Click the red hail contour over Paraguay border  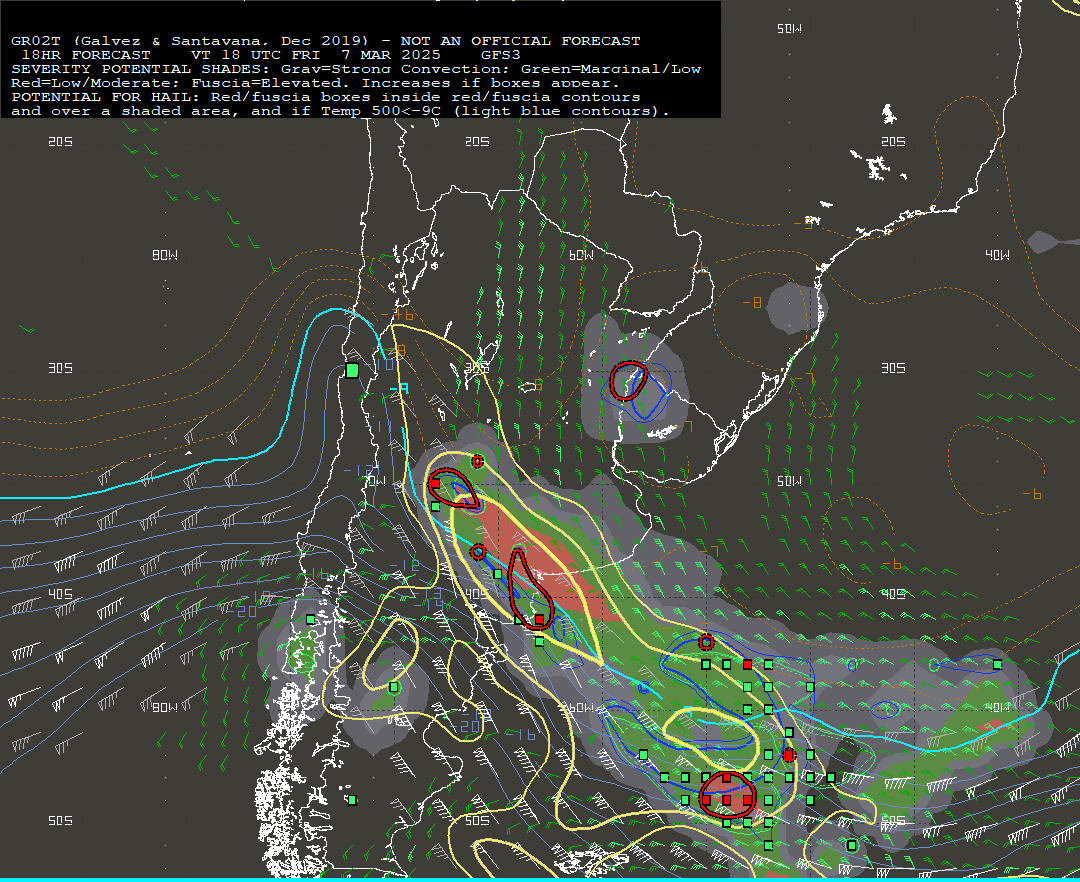pyautogui.click(x=628, y=381)
